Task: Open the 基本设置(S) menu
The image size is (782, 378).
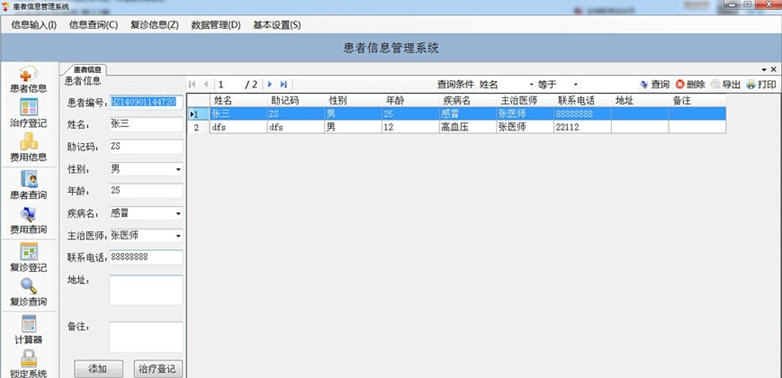Action: pyautogui.click(x=277, y=25)
